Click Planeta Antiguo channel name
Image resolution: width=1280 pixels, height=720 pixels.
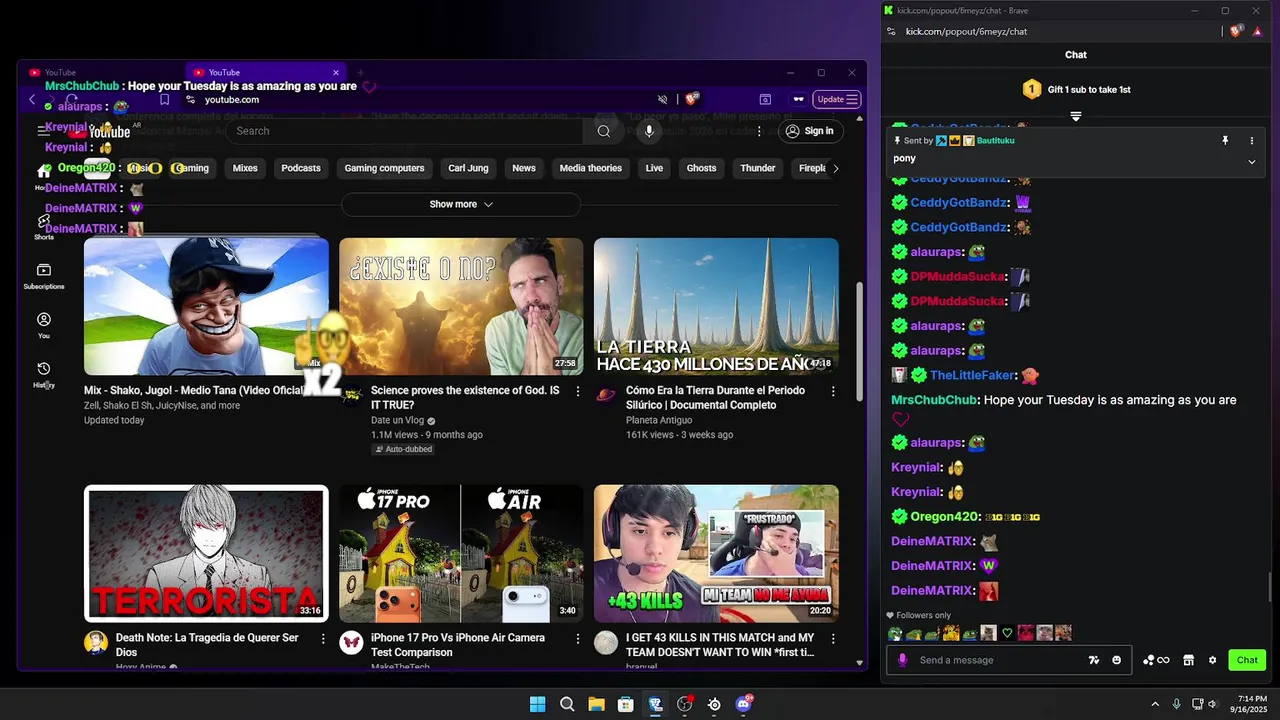[660, 420]
